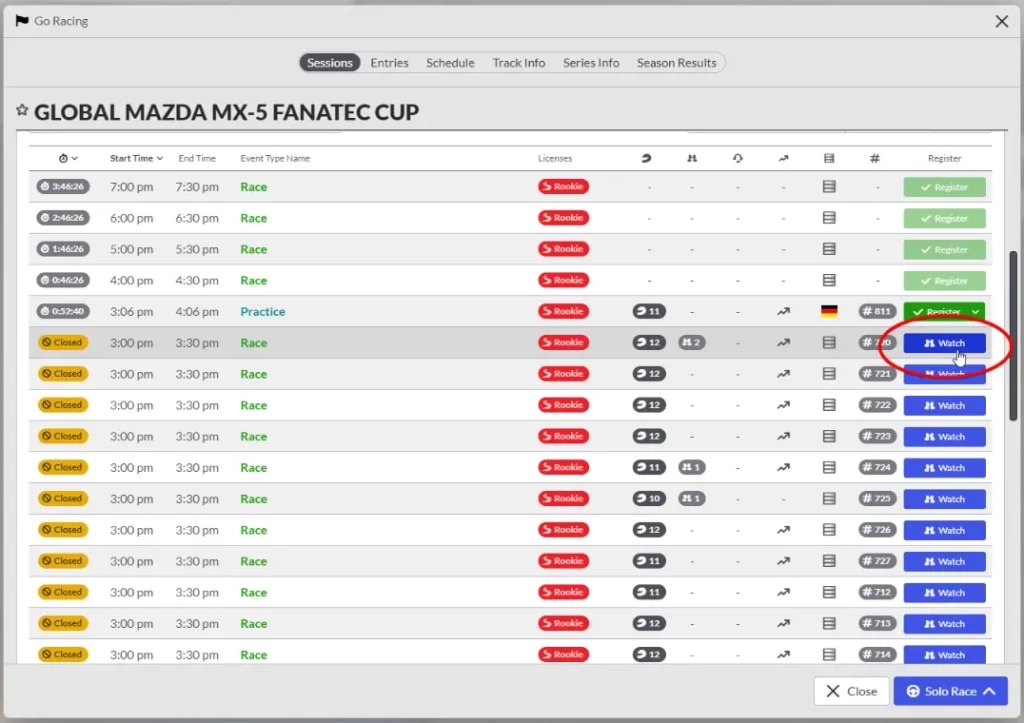
Task: Click the drivers count badge 11 in the Practice row
Action: pos(649,312)
